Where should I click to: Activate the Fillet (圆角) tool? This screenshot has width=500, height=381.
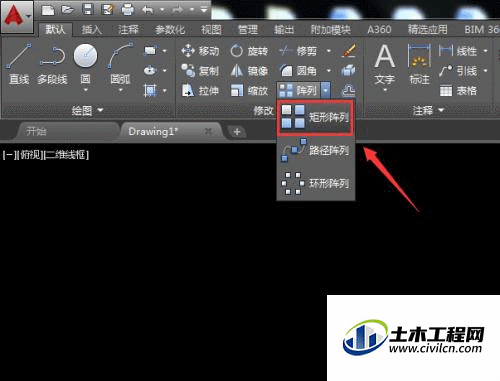298,71
